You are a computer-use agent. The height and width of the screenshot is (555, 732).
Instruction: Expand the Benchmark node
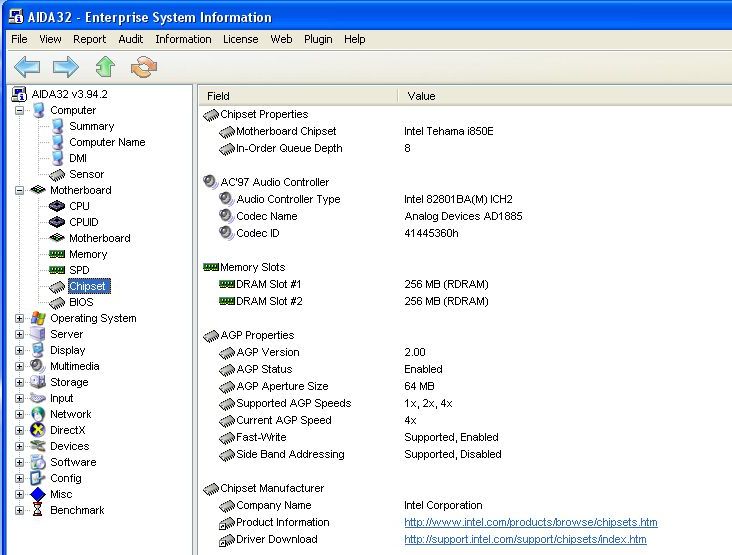[x=19, y=510]
